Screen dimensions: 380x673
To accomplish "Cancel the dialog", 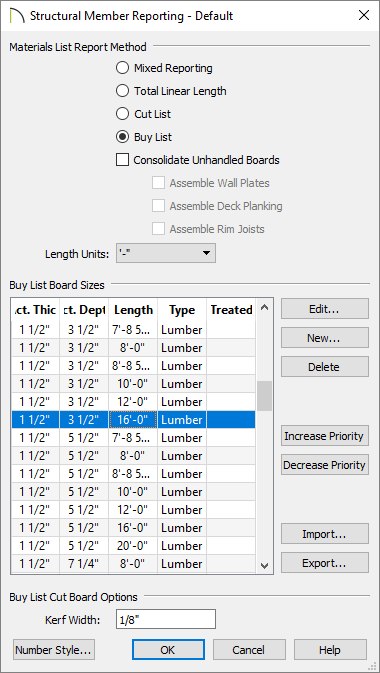I will (x=249, y=650).
